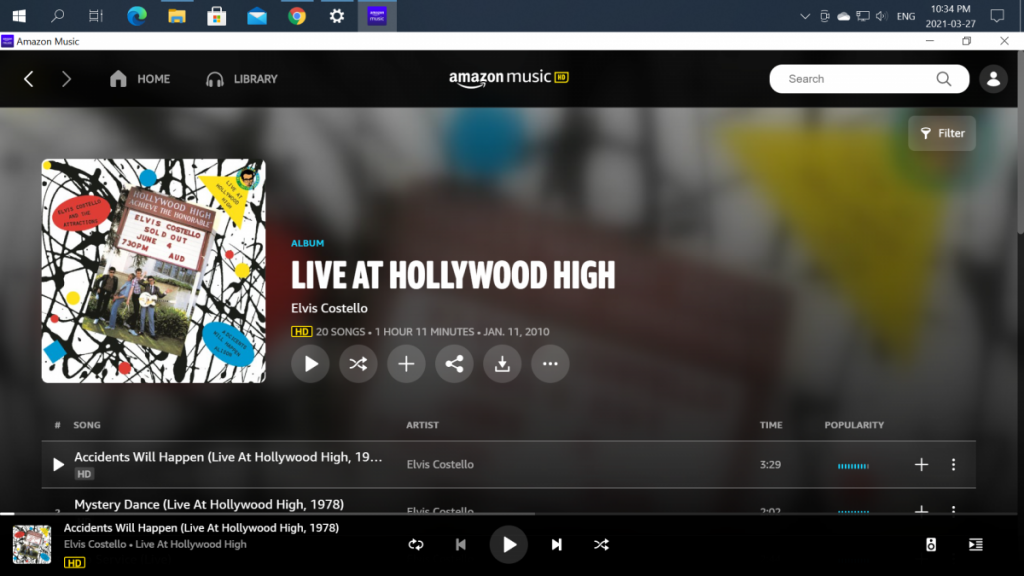1024x576 pixels.
Task: Download the album
Action: 502,364
